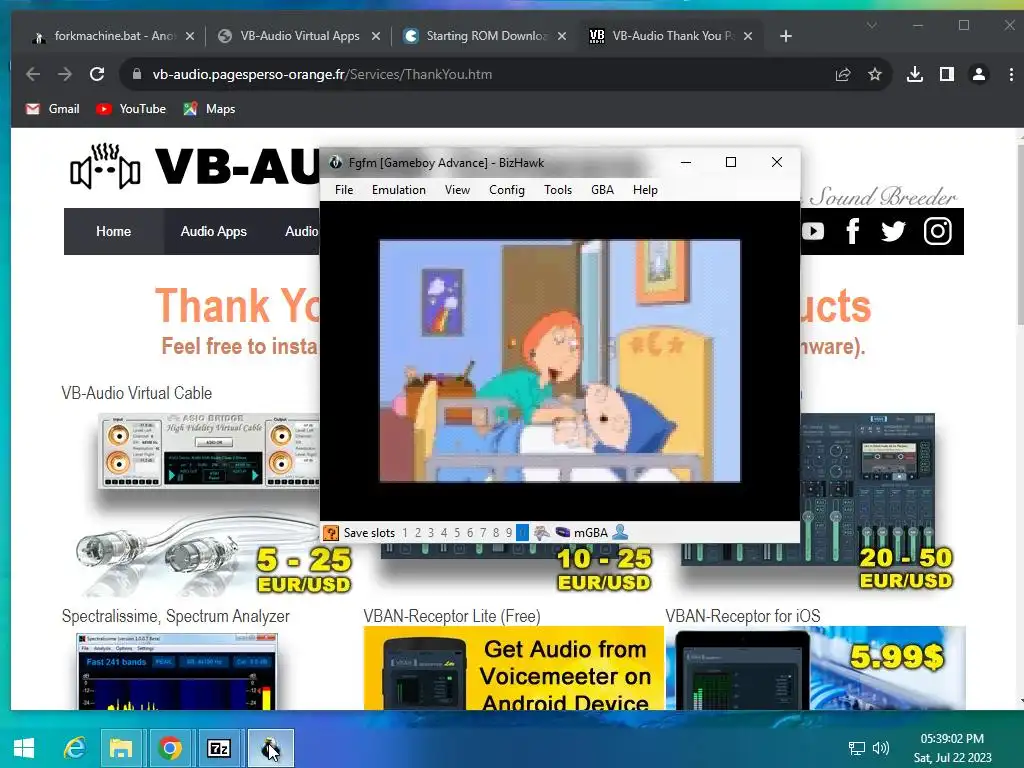Select save slot 2 in BizHawk
1024x768 pixels.
[x=418, y=533]
